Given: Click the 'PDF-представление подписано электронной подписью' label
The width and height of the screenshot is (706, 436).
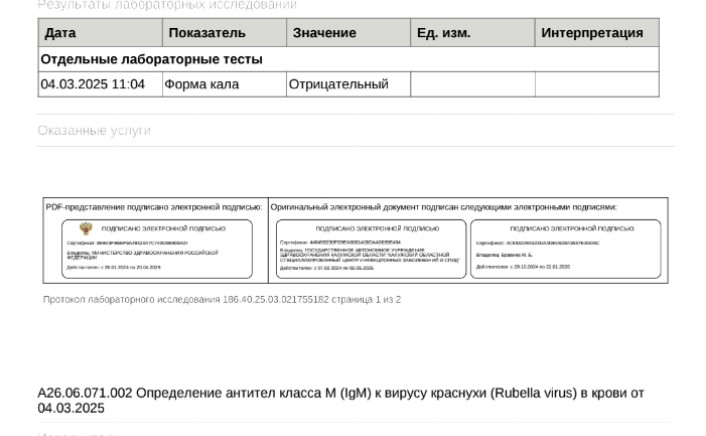Looking at the screenshot, I should 154,207.
